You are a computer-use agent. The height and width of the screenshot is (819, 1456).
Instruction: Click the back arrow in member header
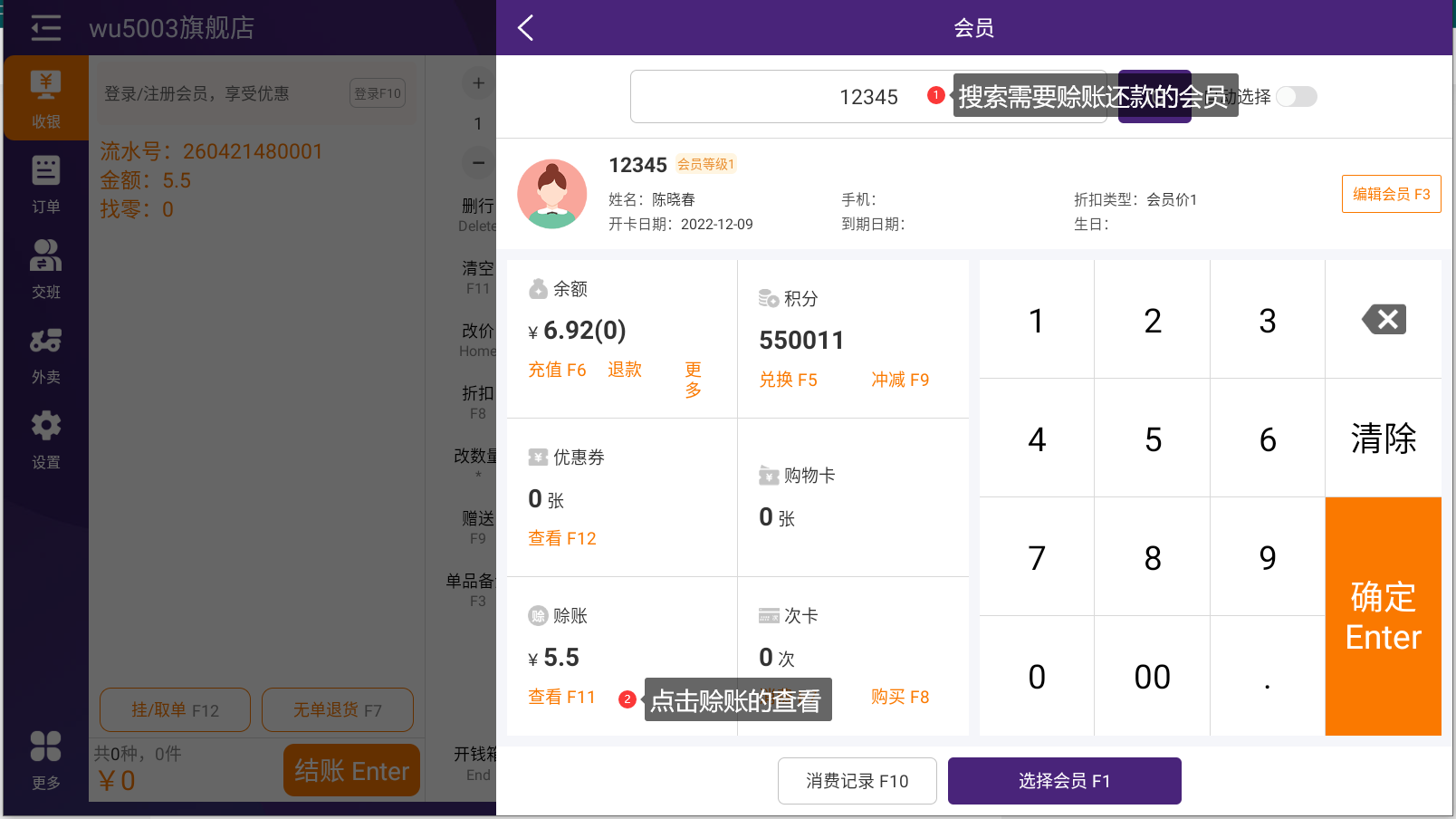[526, 28]
